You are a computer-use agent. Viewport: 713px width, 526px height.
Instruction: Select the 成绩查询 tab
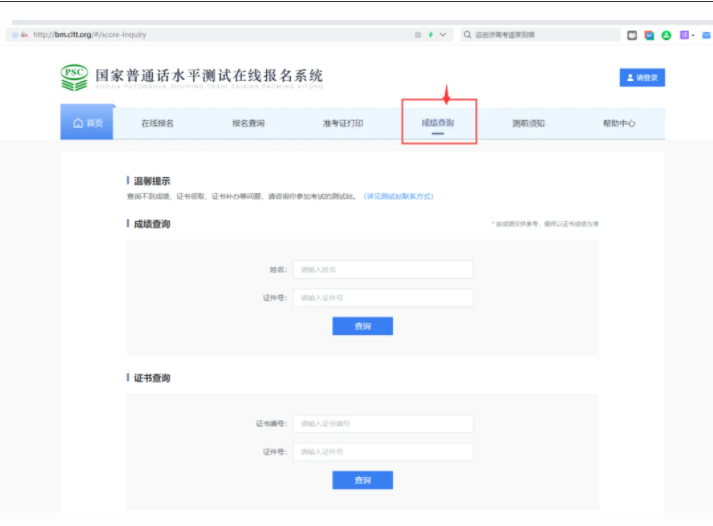click(438, 123)
